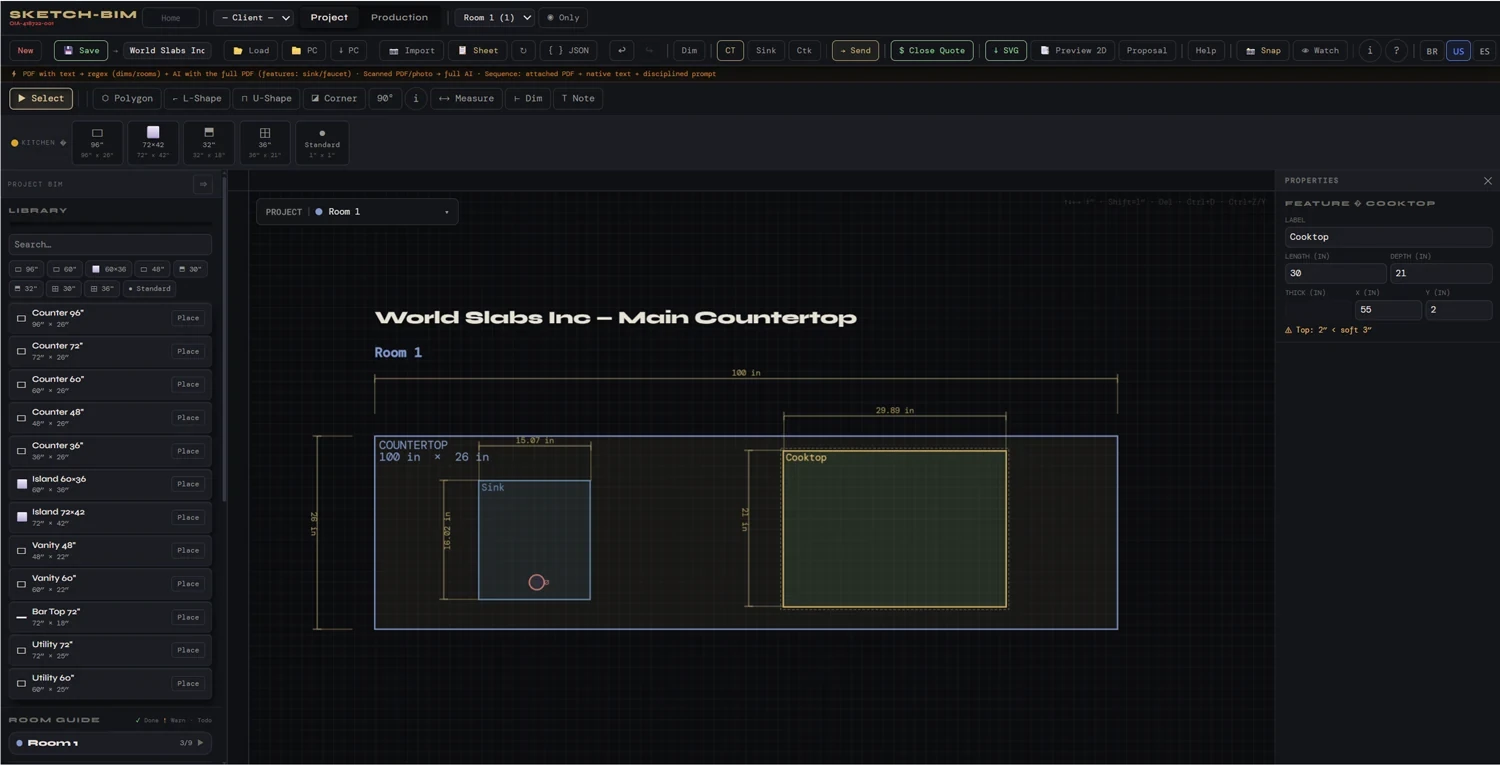Expand Room 1 in Room Guide
This screenshot has height=765, width=1500.
coord(110,743)
